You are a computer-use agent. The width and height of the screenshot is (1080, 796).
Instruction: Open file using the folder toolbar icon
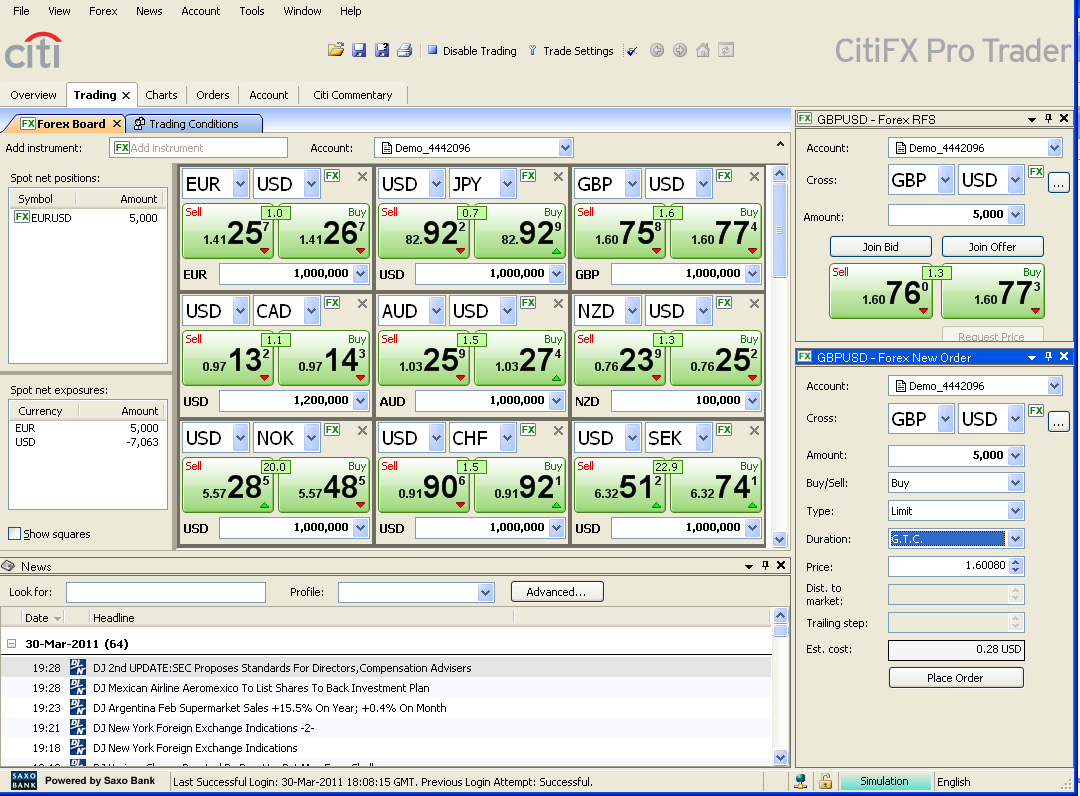tap(335, 50)
